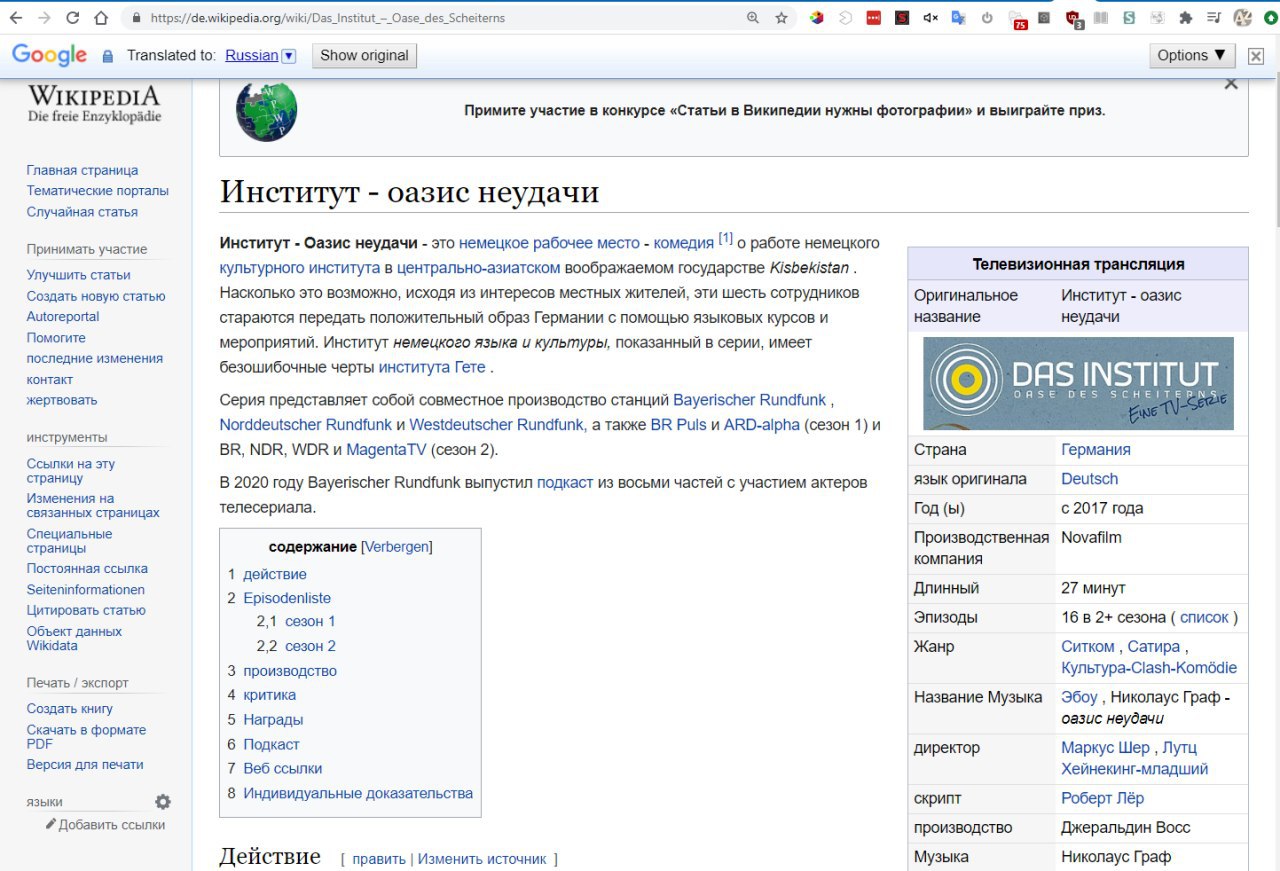Click the colorful hexagon extension icon

click(x=817, y=18)
